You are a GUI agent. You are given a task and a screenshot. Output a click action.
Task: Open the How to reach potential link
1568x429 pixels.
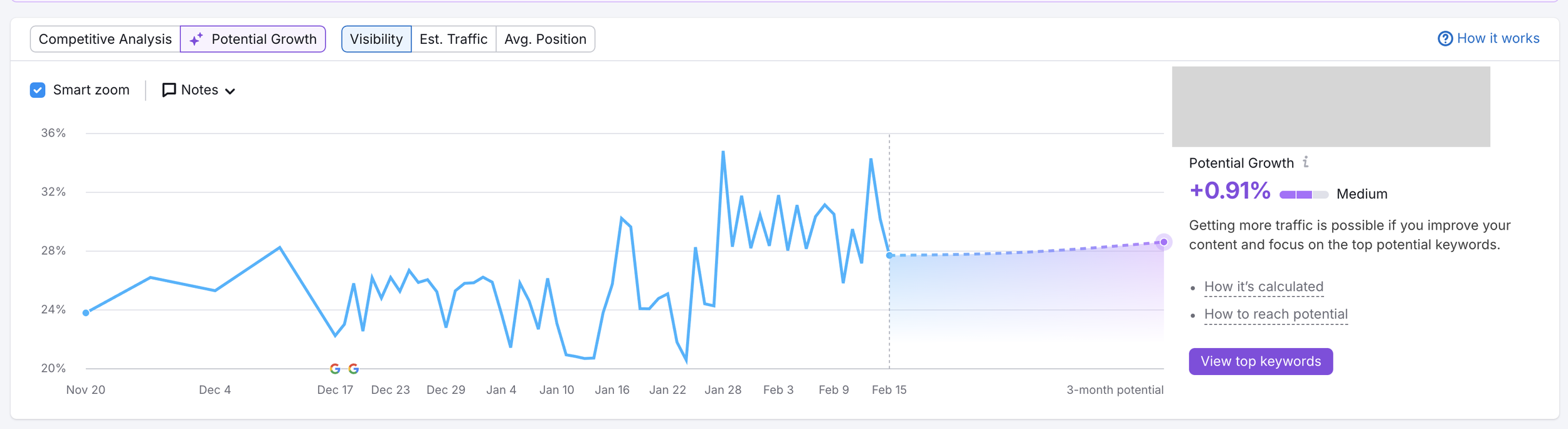point(1276,314)
